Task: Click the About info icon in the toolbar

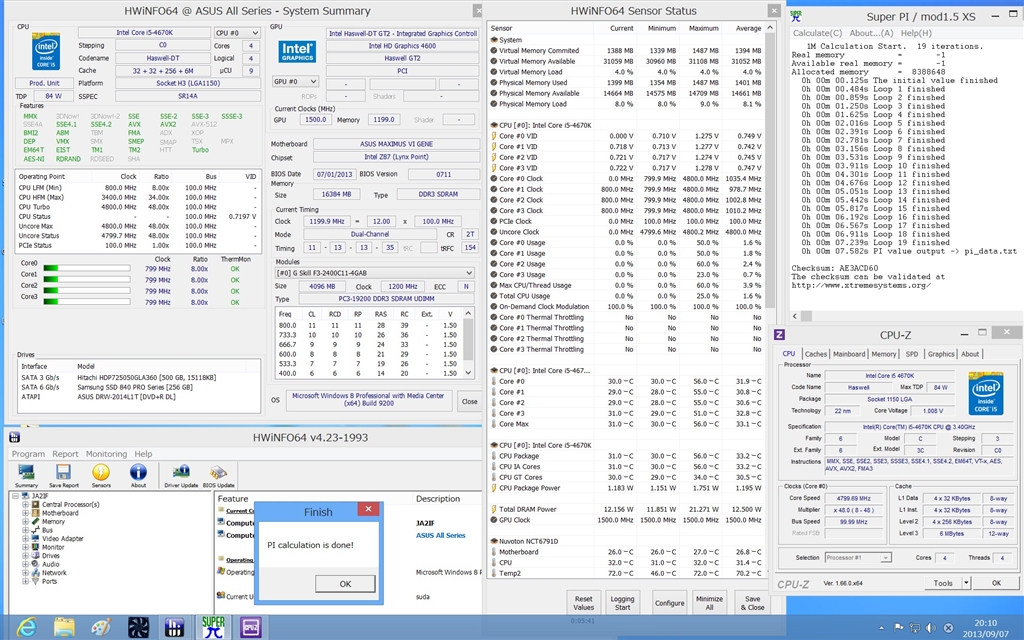Action: click(x=138, y=475)
